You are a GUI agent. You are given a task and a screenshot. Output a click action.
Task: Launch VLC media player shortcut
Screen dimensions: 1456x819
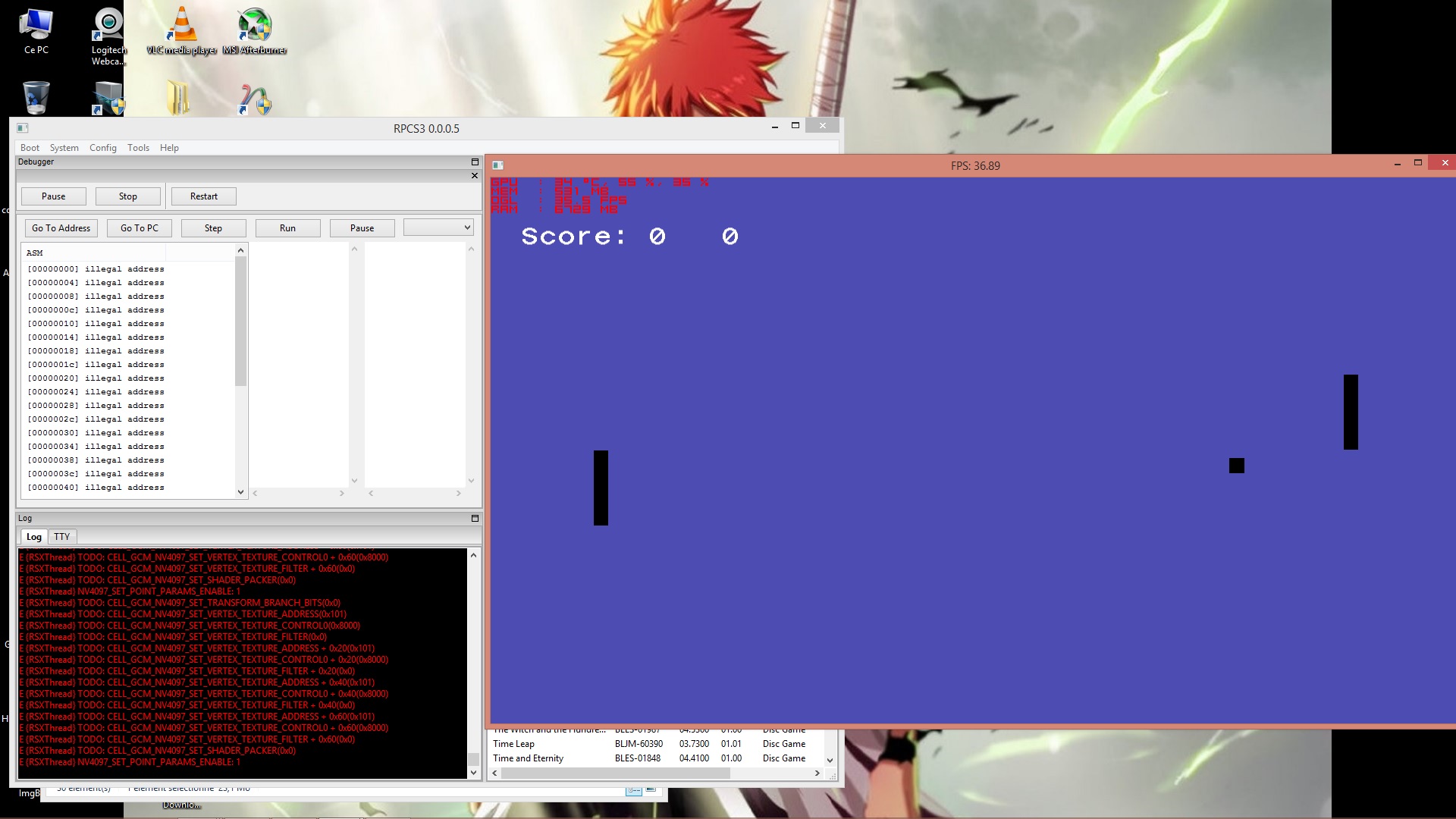182,32
